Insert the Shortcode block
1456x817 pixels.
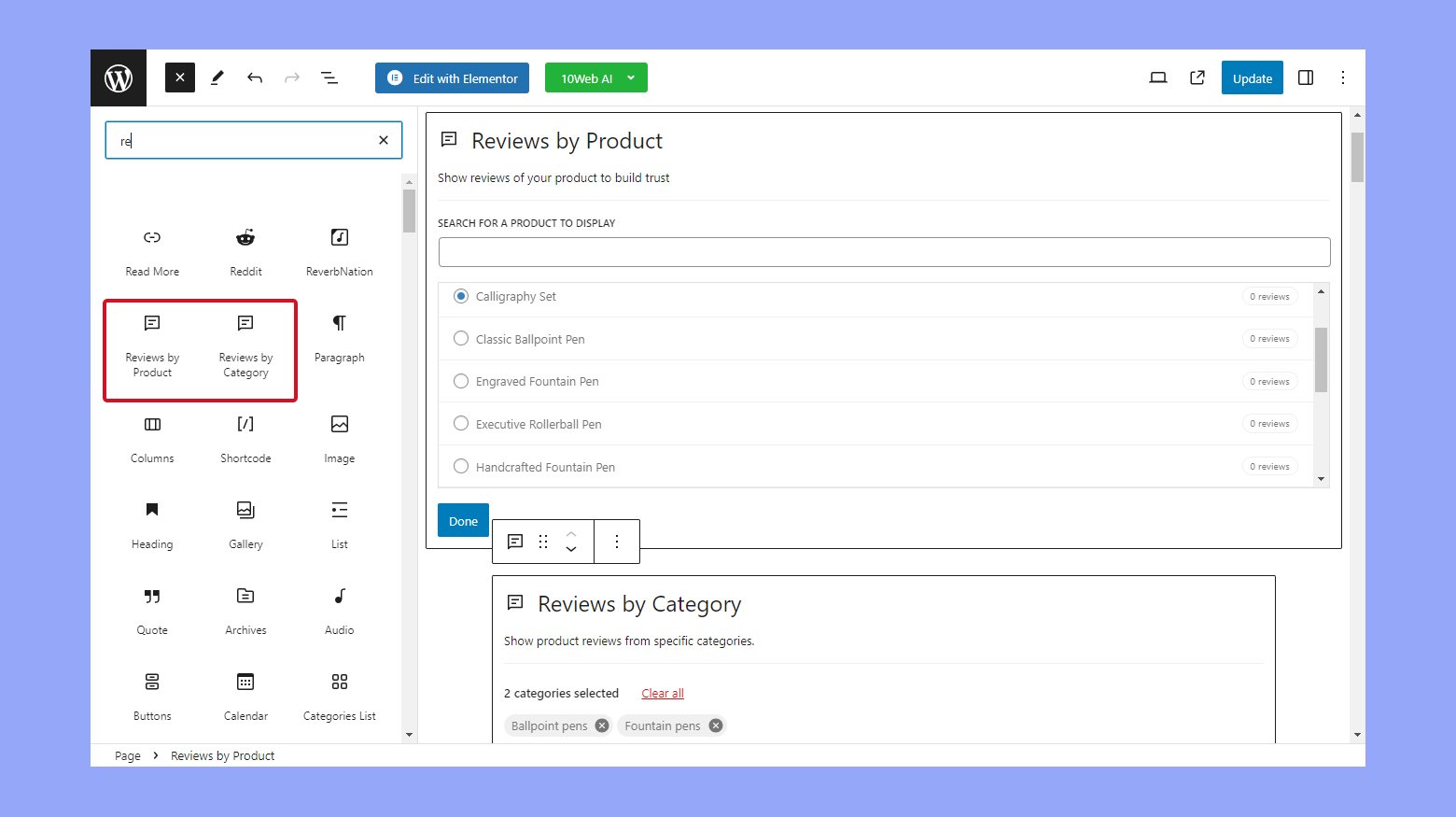pyautogui.click(x=245, y=437)
